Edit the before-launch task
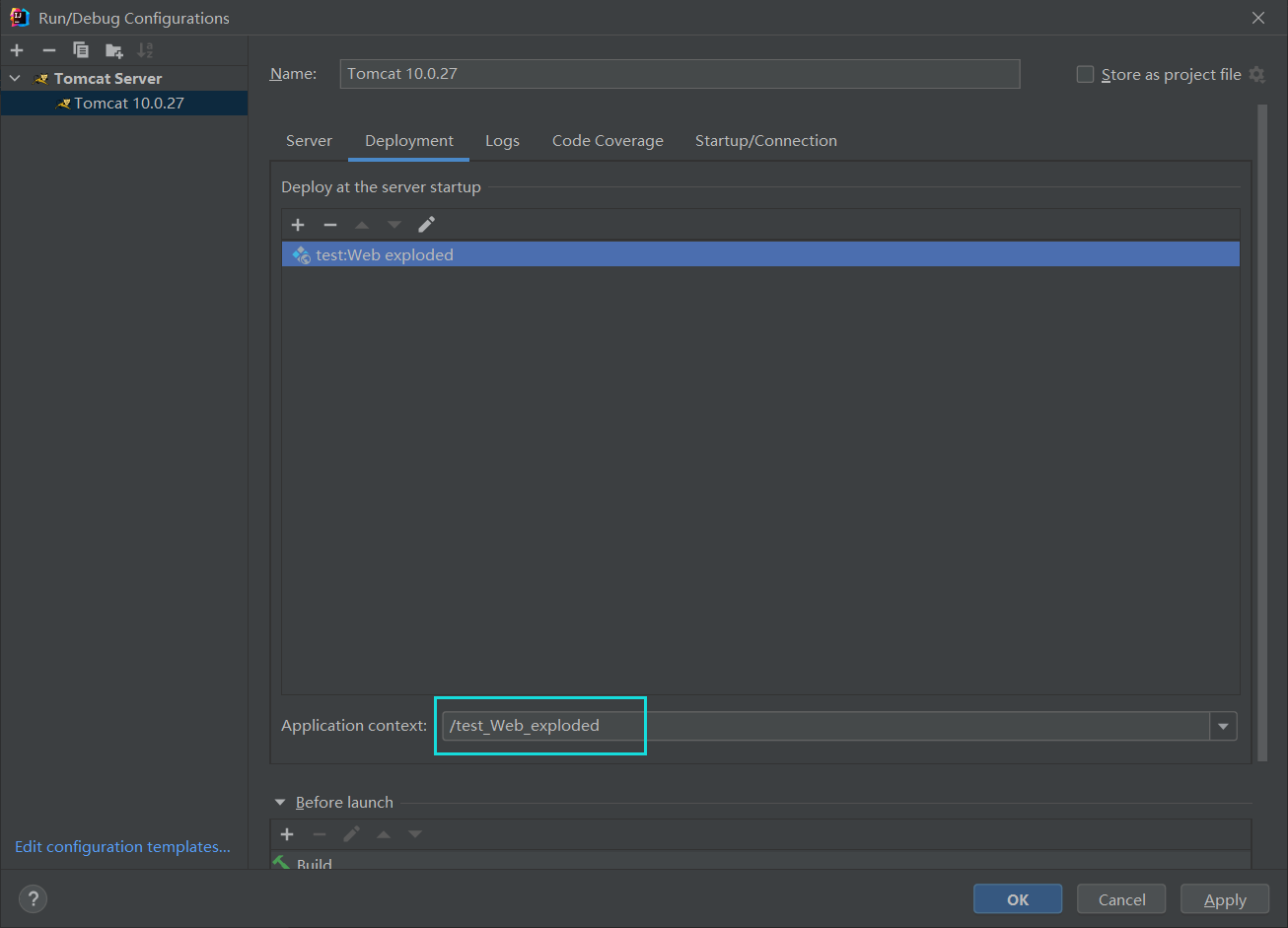 [x=351, y=834]
